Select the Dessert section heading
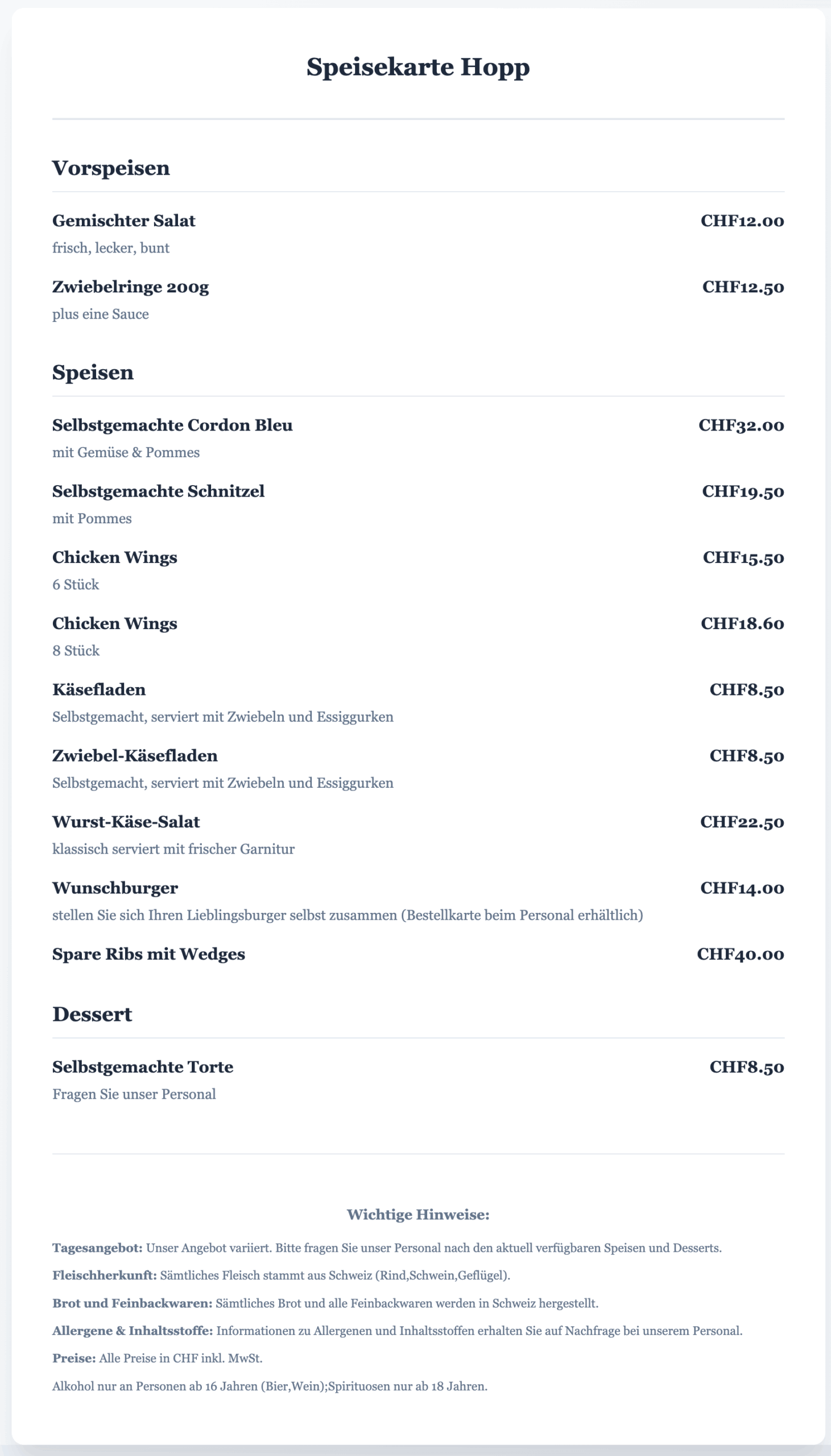The width and height of the screenshot is (831, 1456). point(92,1014)
